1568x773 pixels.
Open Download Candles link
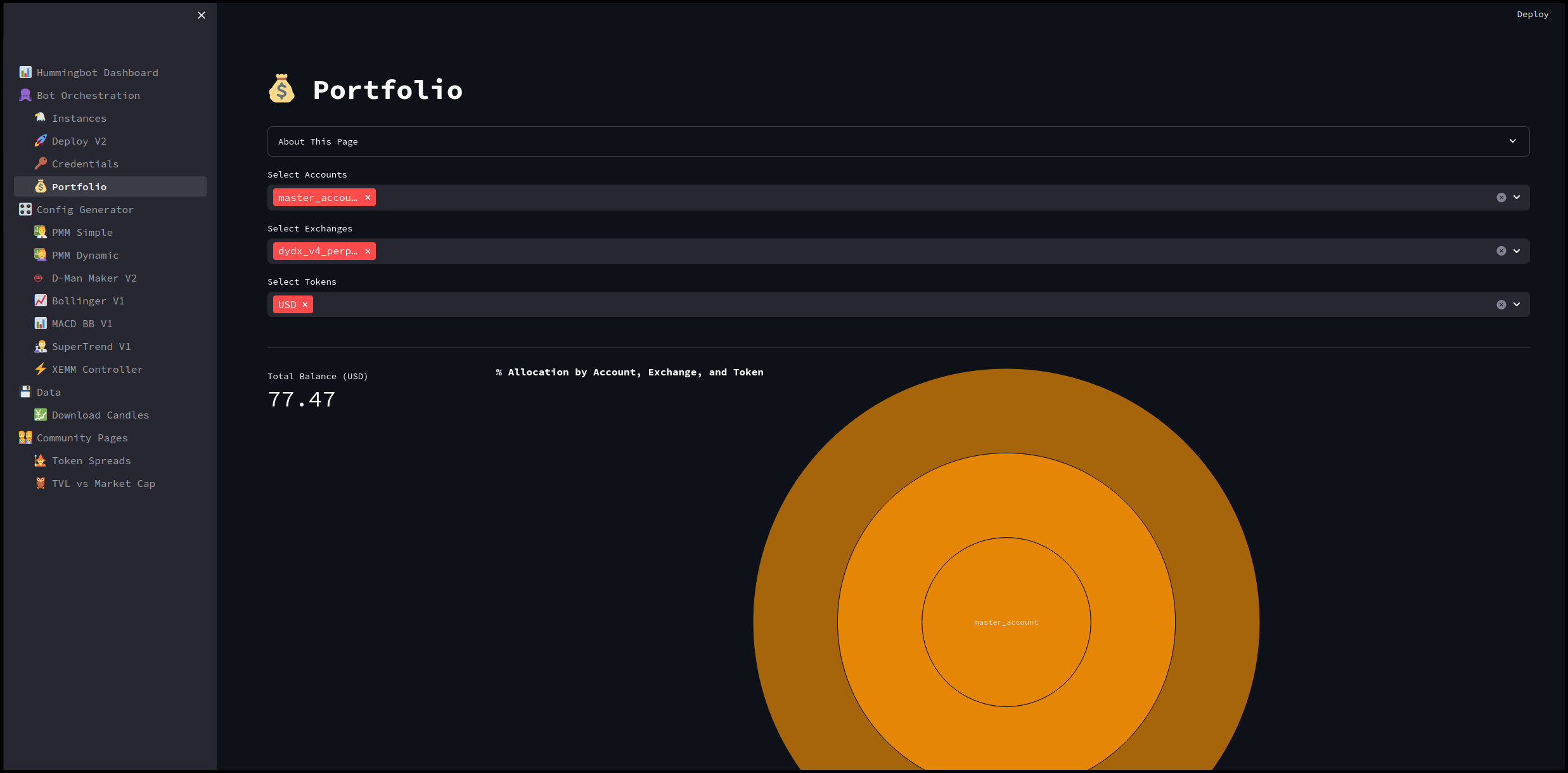tap(100, 415)
